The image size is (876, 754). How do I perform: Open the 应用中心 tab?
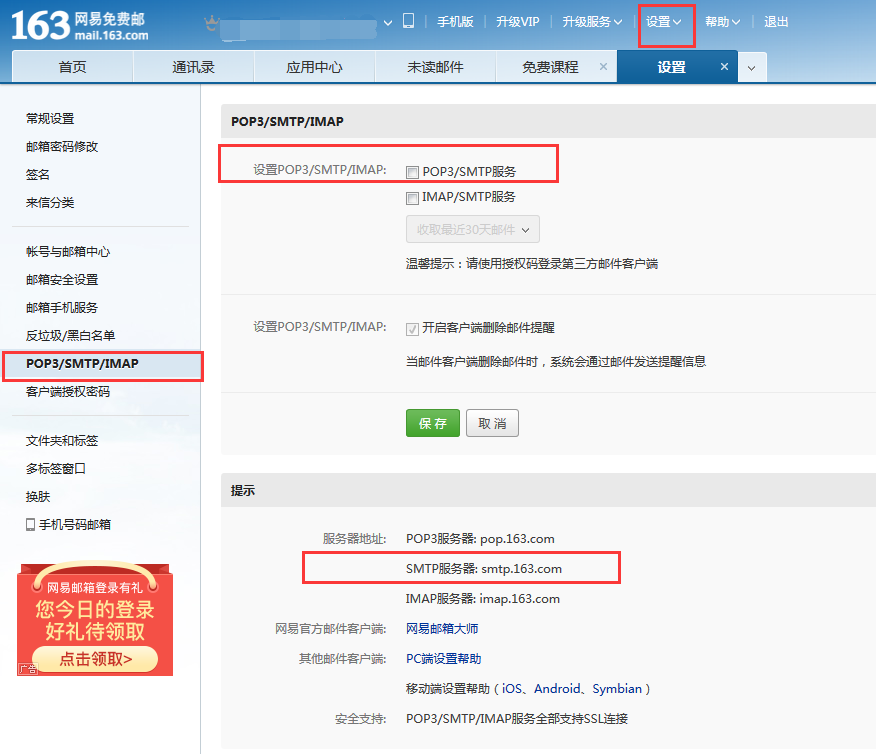315,67
